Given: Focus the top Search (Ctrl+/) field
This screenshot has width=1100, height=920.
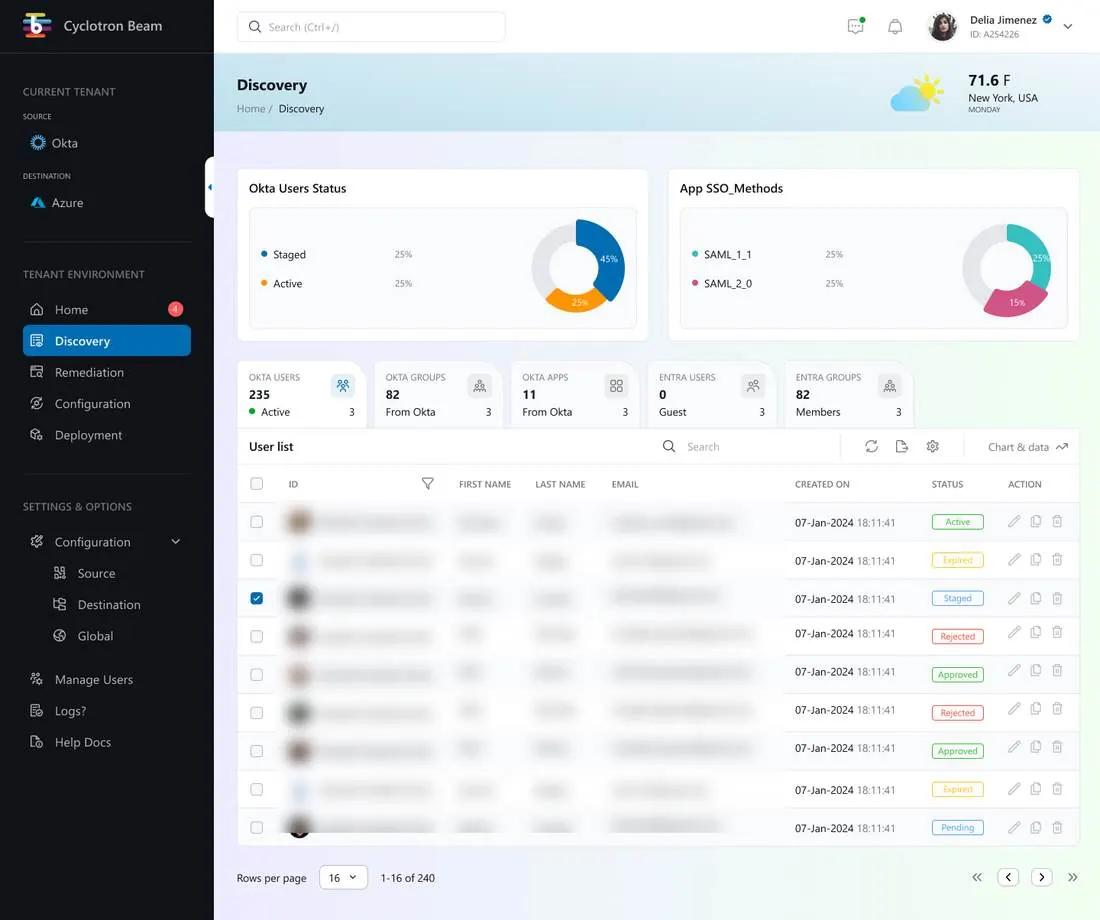Looking at the screenshot, I should 371,27.
